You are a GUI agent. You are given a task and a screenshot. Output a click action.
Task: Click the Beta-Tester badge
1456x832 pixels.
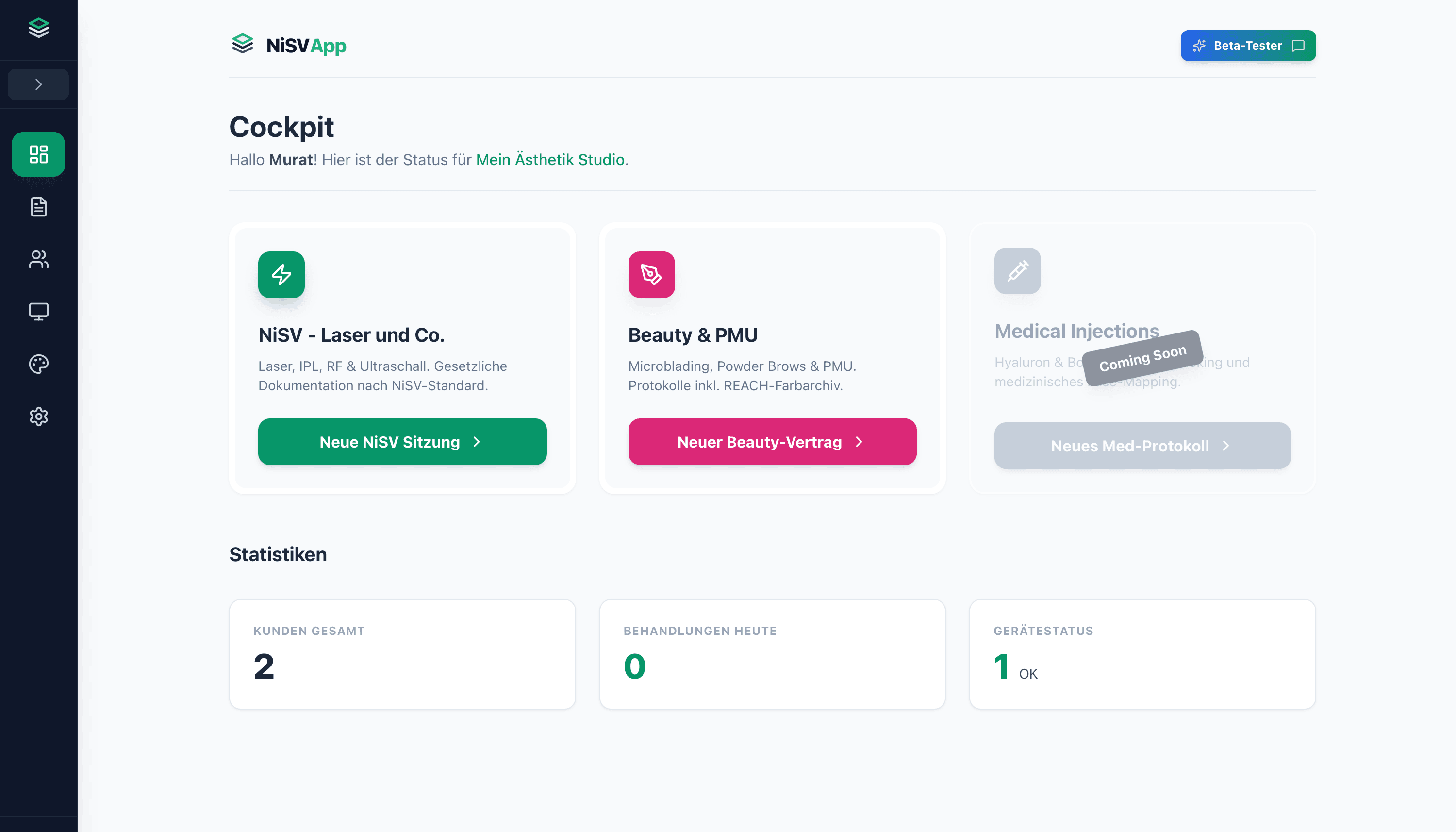tap(1248, 45)
